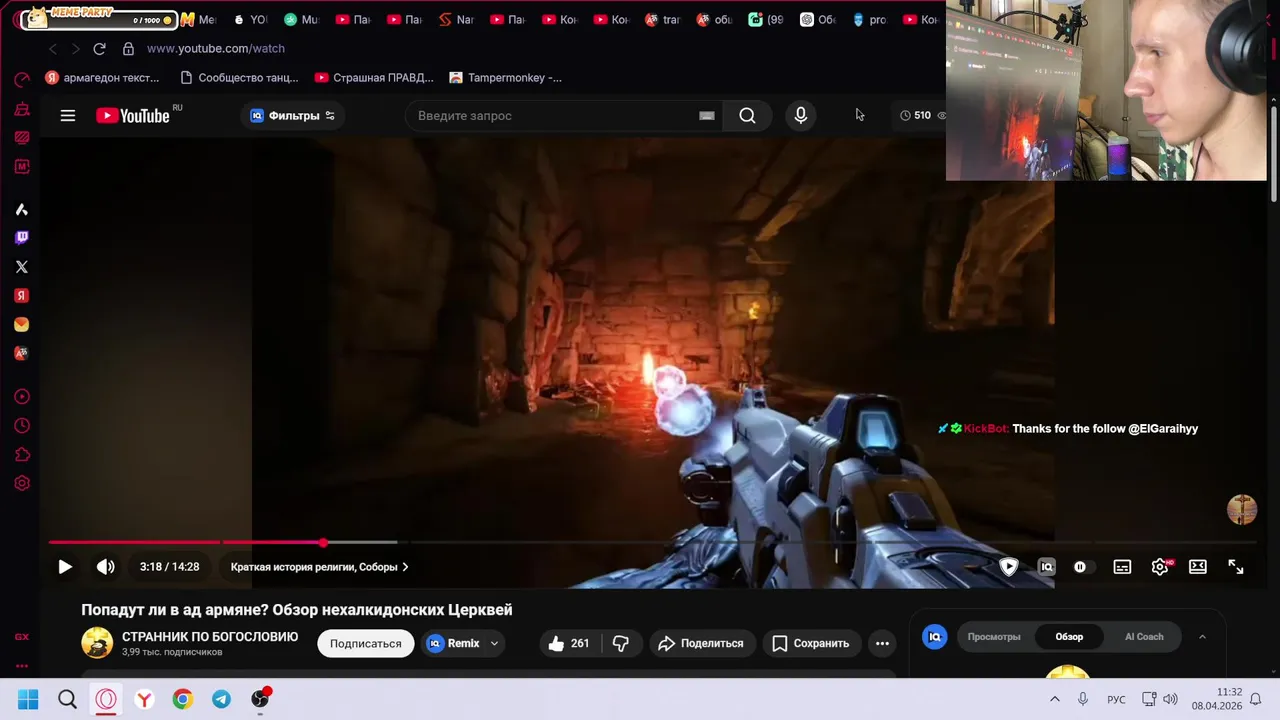
Task: Open the sidebar player icon
Action: (x=22, y=397)
